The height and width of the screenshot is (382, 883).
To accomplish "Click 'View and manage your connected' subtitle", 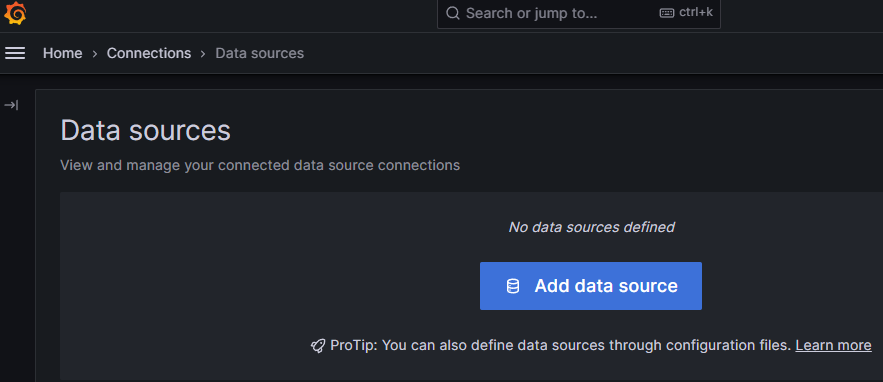I will pyautogui.click(x=260, y=166).
